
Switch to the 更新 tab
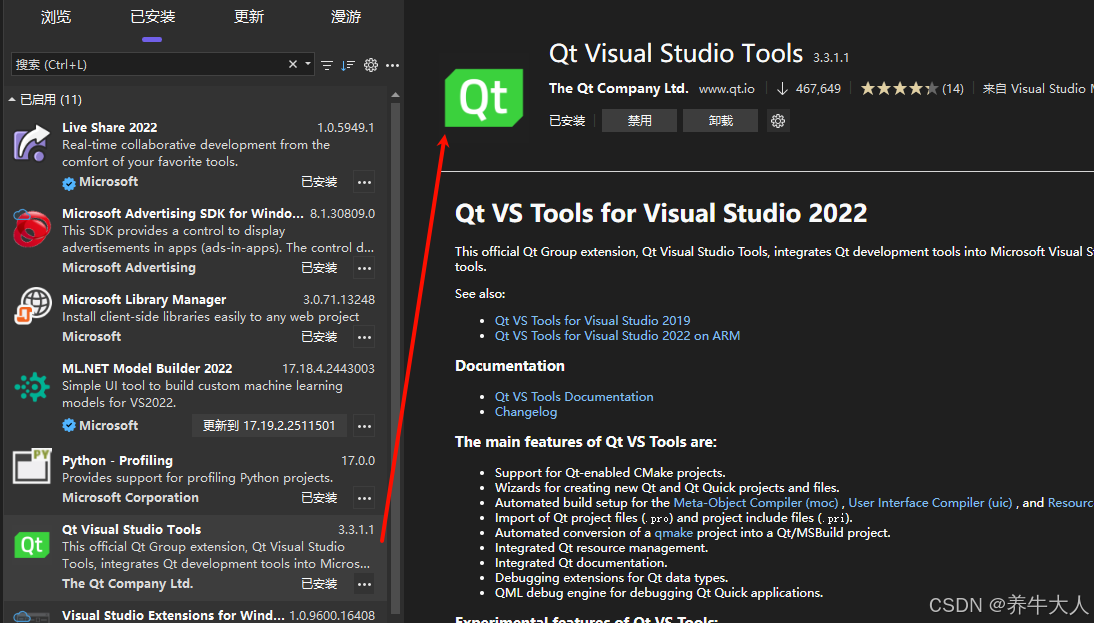[x=249, y=17]
